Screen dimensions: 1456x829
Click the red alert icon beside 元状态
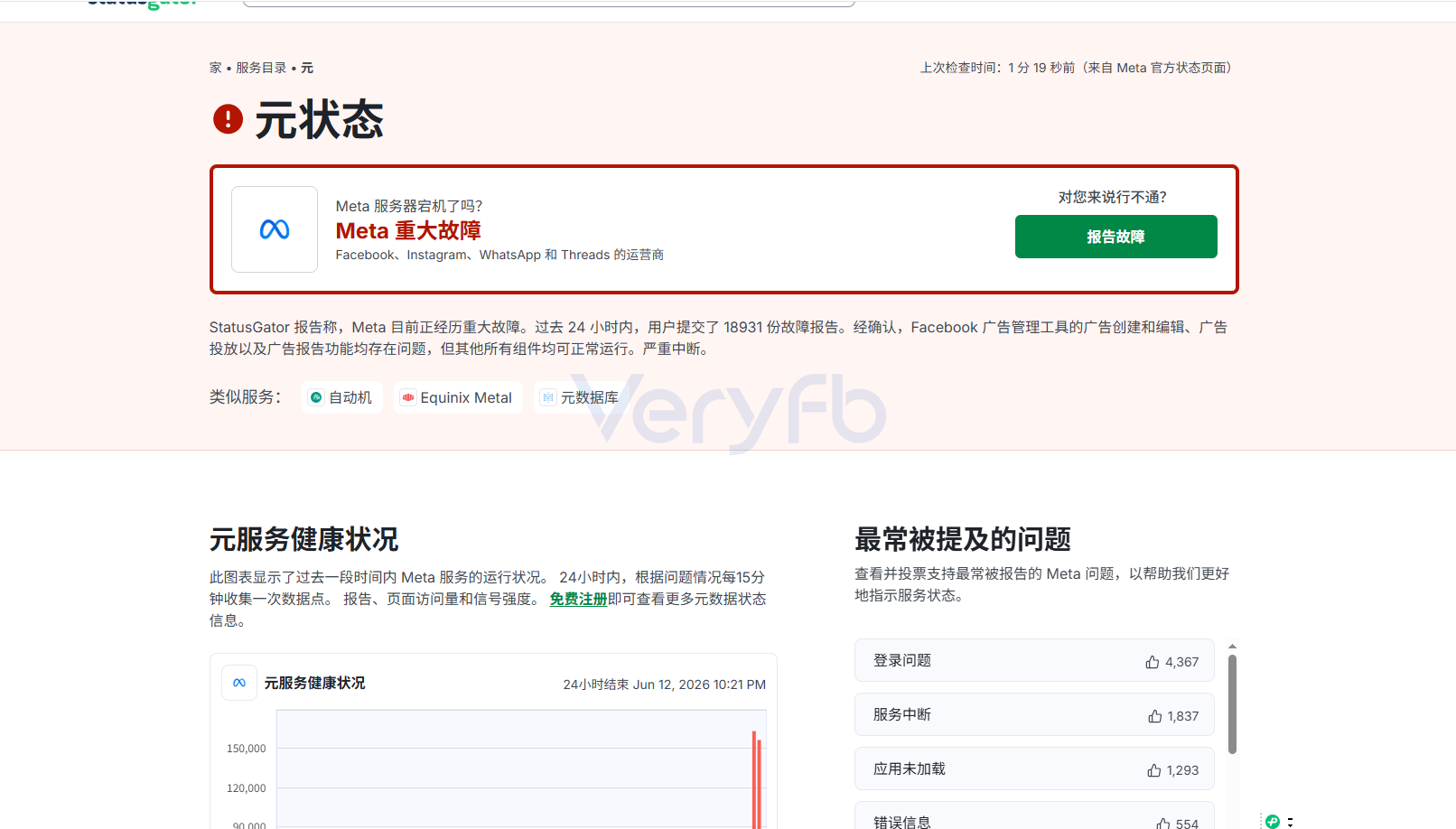[x=228, y=119]
